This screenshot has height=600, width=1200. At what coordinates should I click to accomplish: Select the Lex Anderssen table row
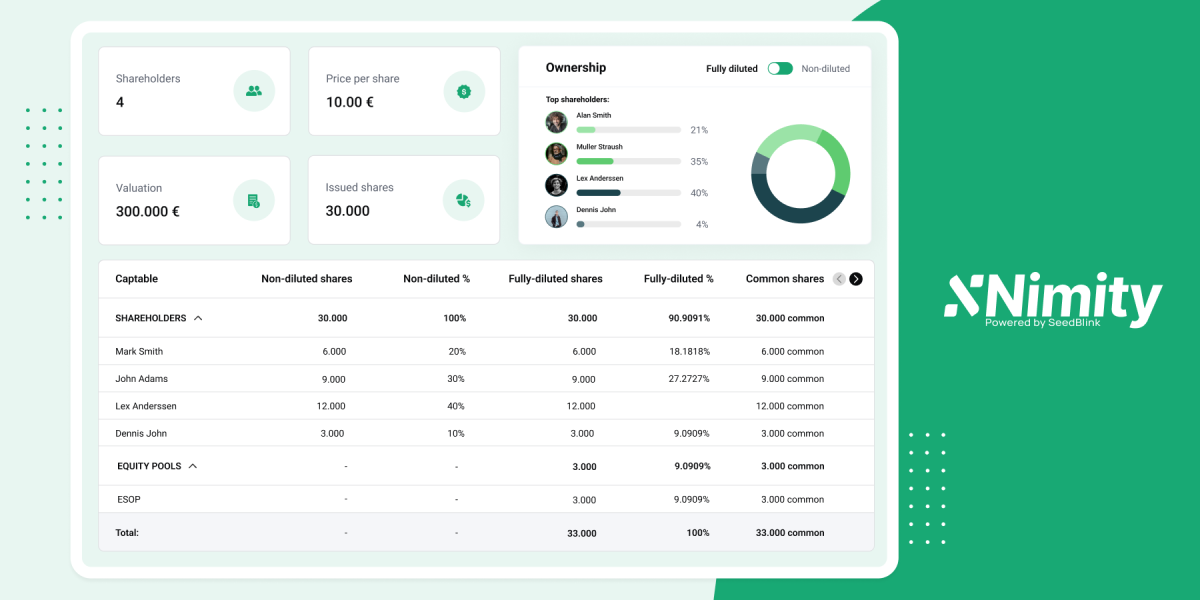pyautogui.click(x=486, y=406)
